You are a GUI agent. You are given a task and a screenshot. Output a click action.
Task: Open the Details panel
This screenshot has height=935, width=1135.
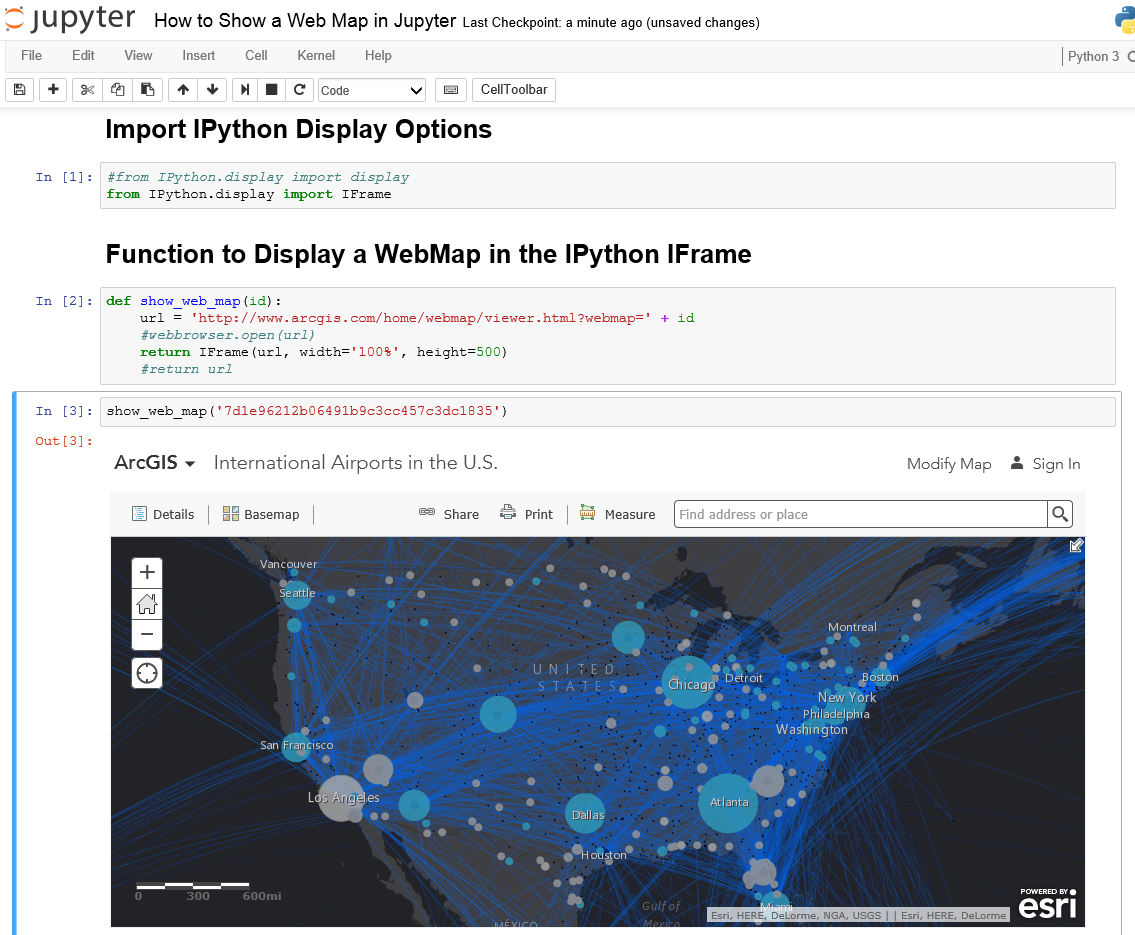pyautogui.click(x=164, y=514)
